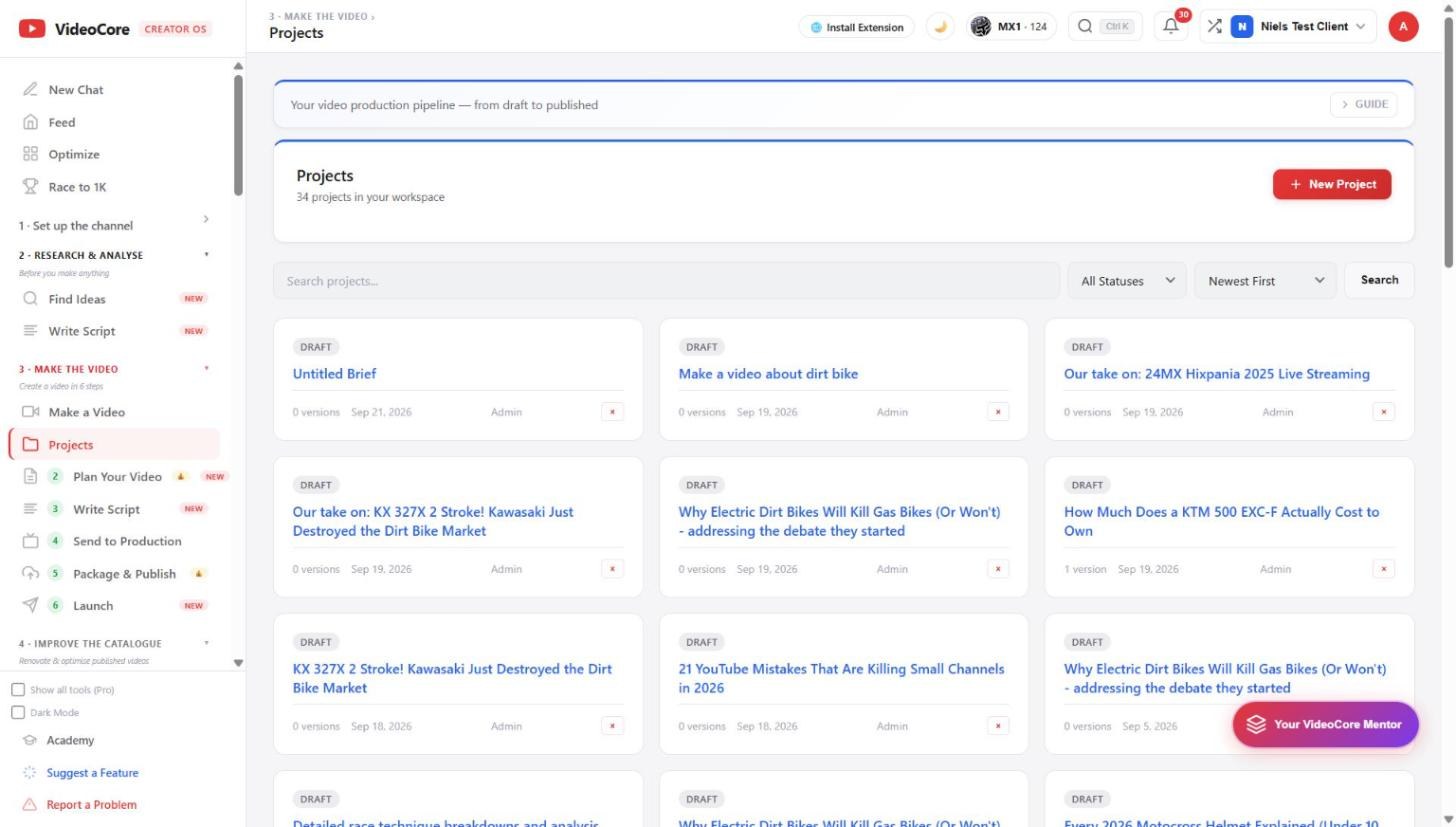The image size is (1456, 827).
Task: Delete the Sep 18 KX 327X 2 Stroke project
Action: coord(612,726)
